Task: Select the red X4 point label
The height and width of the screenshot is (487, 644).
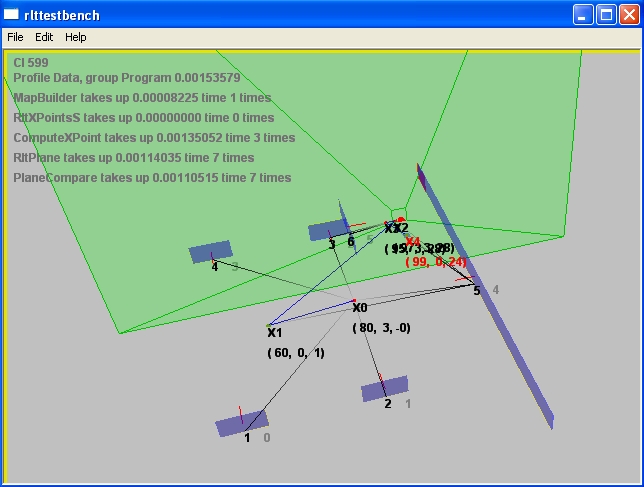Action: 413,242
